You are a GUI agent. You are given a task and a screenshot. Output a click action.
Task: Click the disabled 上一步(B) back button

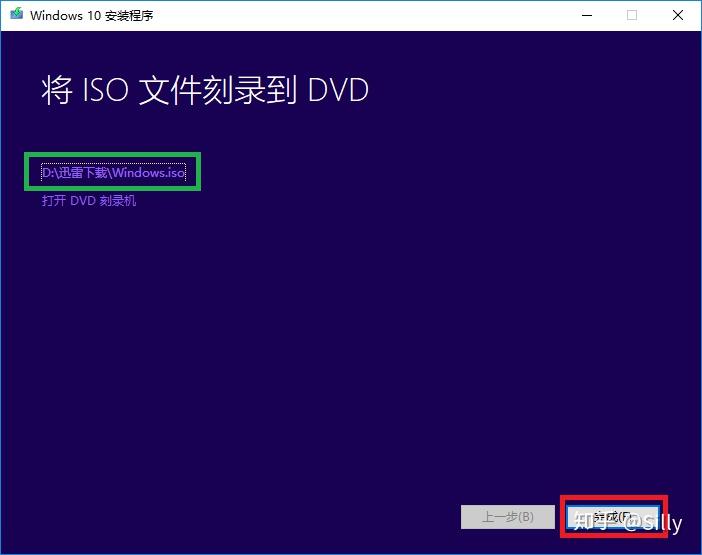pos(508,517)
